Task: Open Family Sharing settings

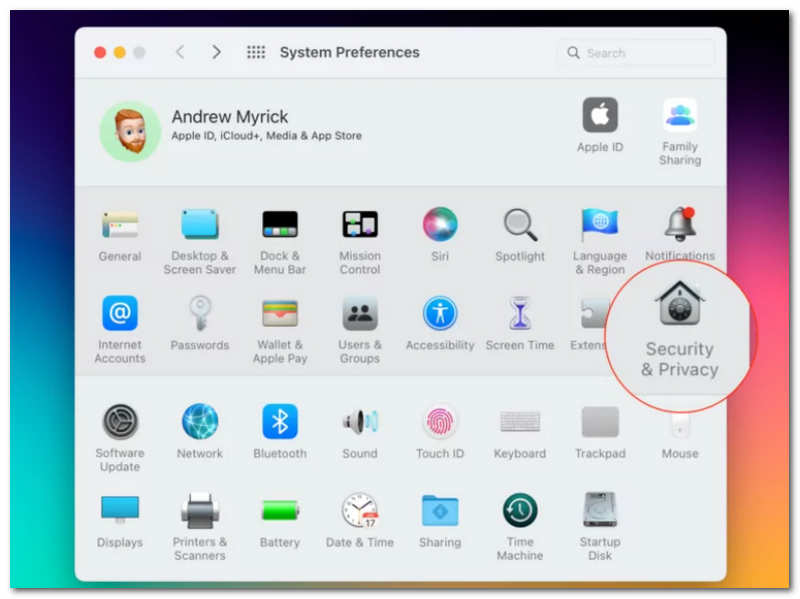Action: click(680, 116)
